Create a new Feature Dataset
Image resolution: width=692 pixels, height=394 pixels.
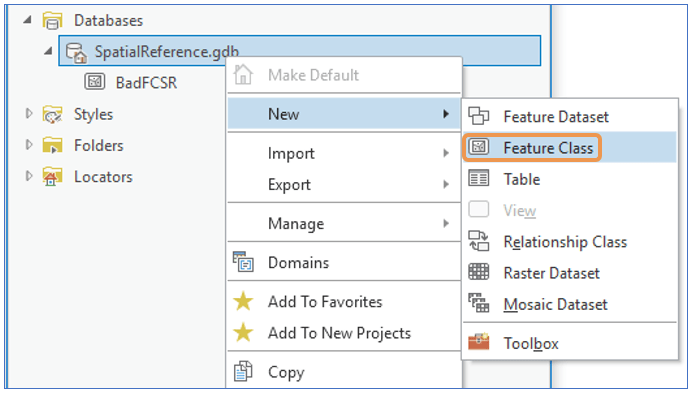[570, 116]
